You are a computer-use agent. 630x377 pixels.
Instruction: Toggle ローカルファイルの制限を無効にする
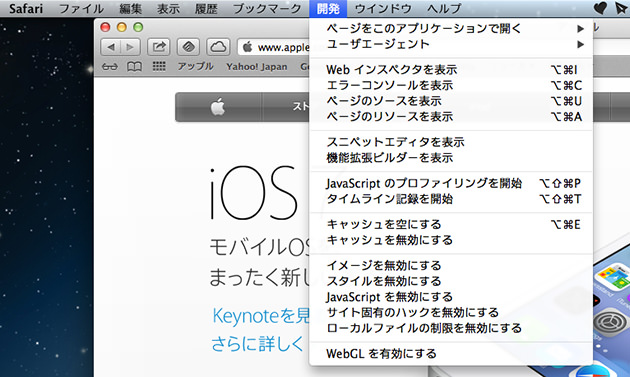tap(451, 328)
